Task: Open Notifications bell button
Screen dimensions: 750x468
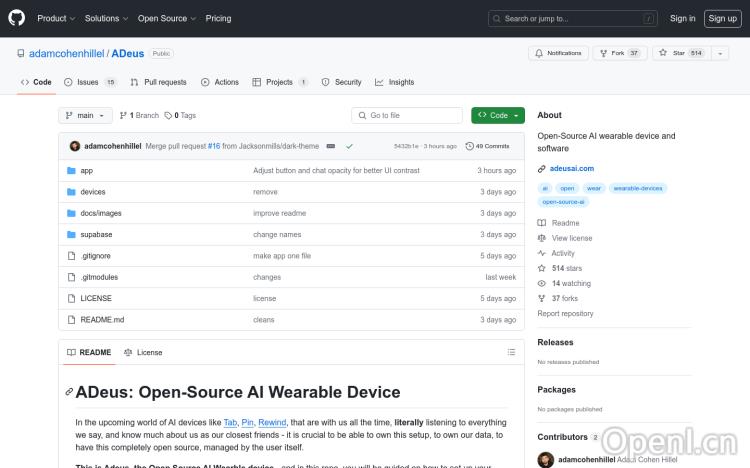Action: (x=558, y=53)
